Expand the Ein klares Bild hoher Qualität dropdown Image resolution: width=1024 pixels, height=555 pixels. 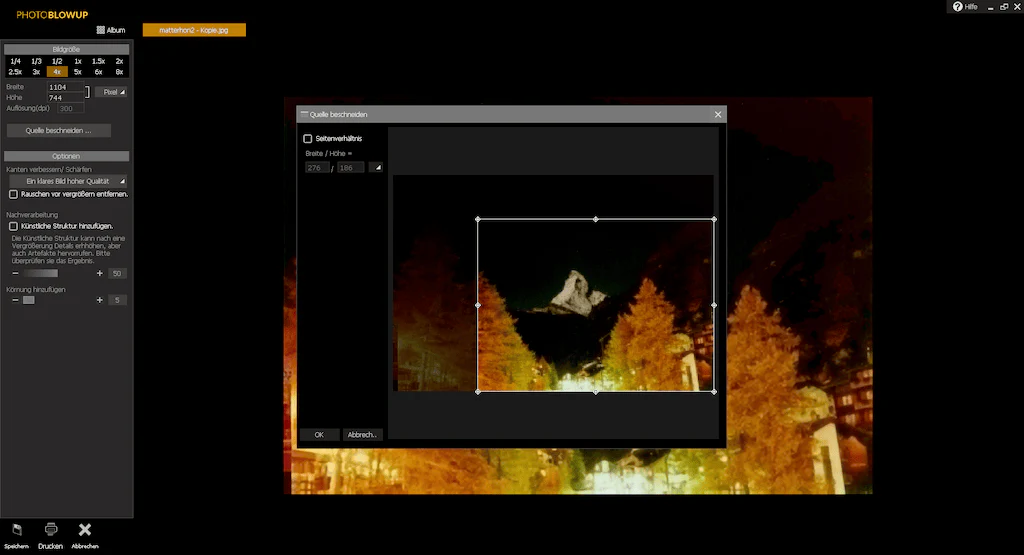coord(67,181)
